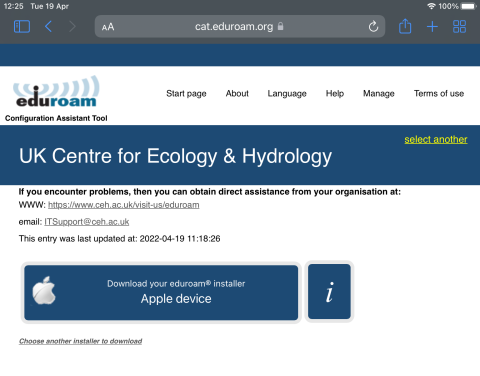Viewport: 480px width, 376px height.
Task: Open a new tab with plus icon
Action: pos(432,26)
